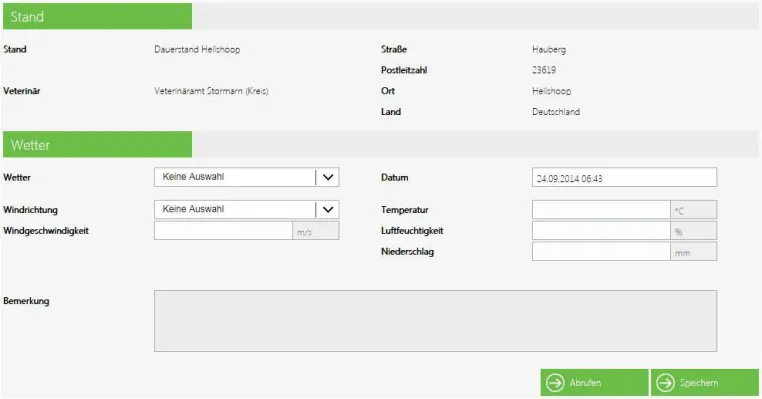Open the Wetter dropdown arrow

(x=328, y=177)
